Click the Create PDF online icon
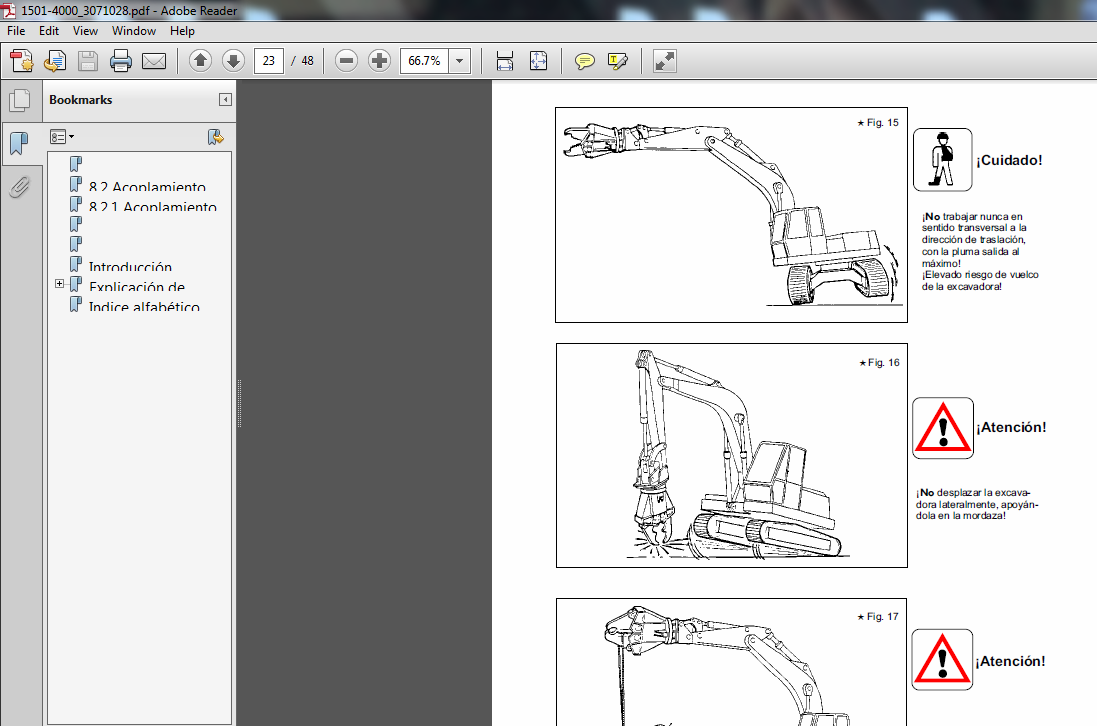Viewport: 1097px width, 726px height. [21, 61]
